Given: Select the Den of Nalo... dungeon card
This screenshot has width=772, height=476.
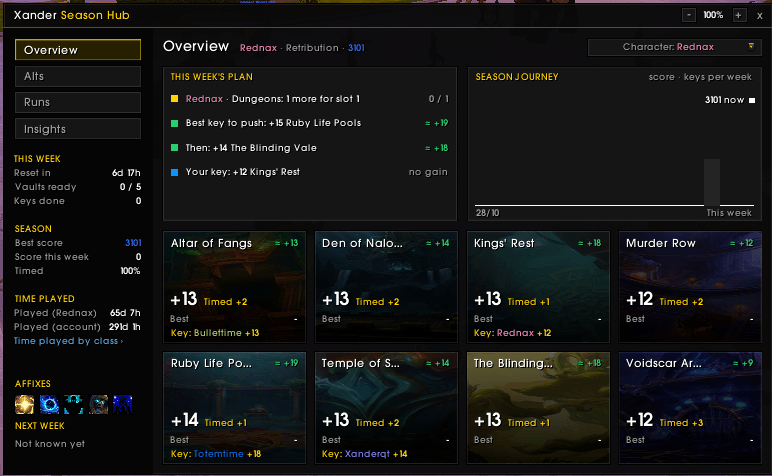Looking at the screenshot, I should point(386,287).
